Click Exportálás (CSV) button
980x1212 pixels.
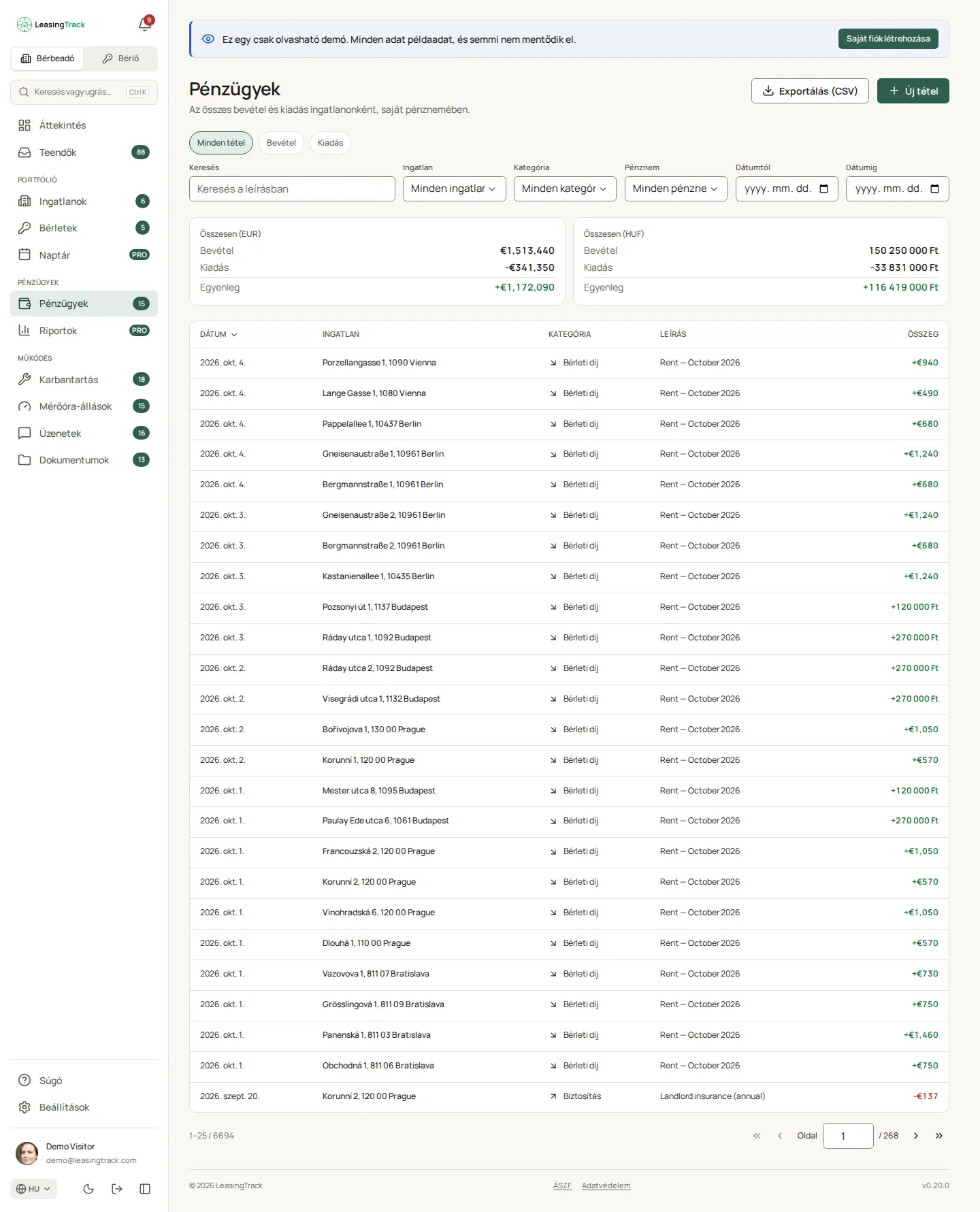point(810,91)
